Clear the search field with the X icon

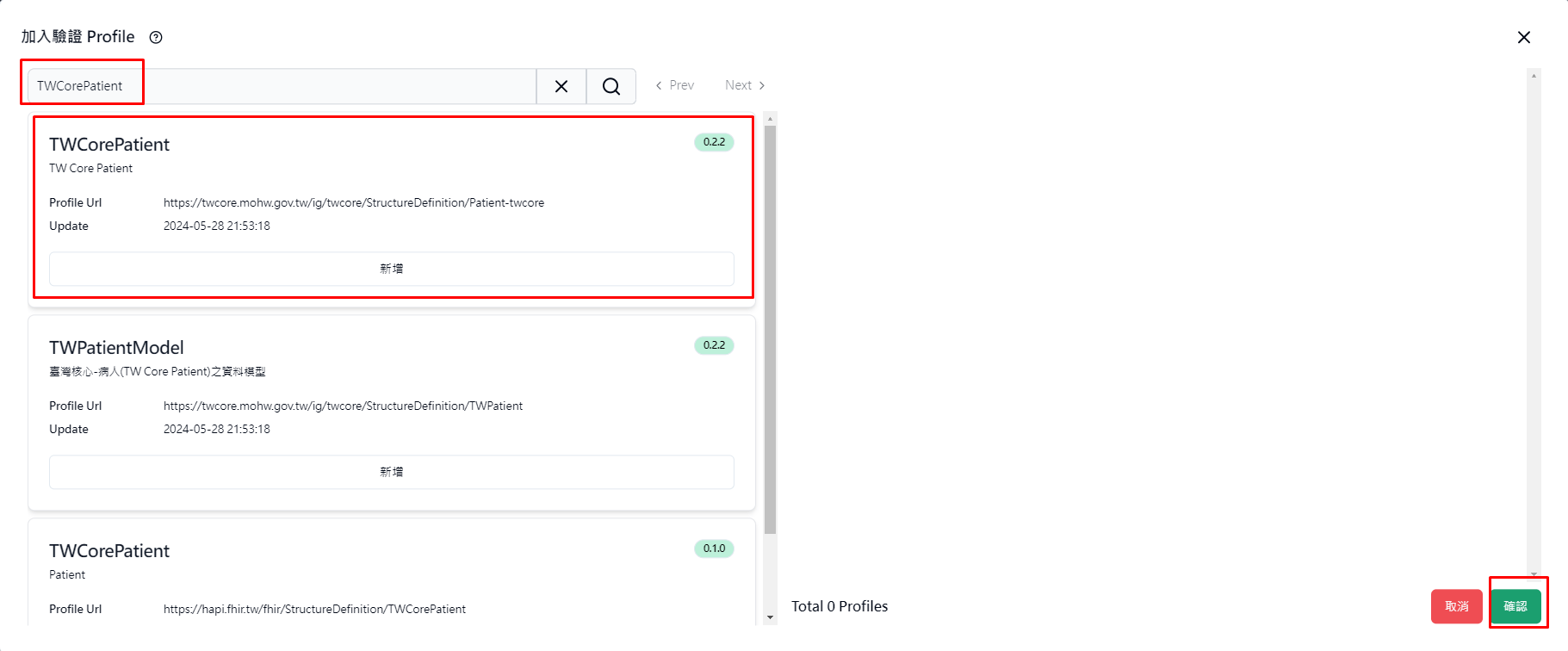pos(561,86)
